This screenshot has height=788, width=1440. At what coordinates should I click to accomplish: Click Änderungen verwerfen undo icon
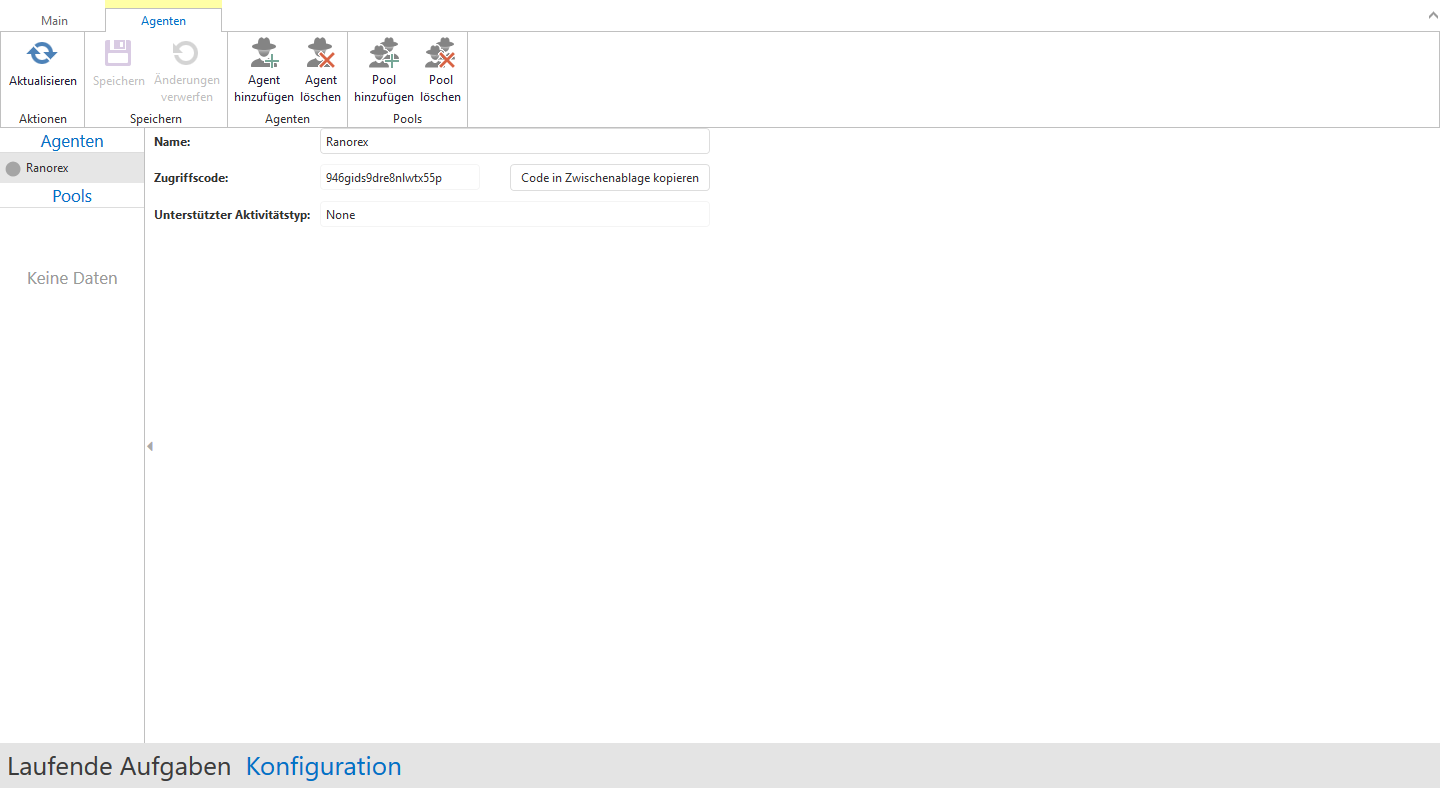186,54
